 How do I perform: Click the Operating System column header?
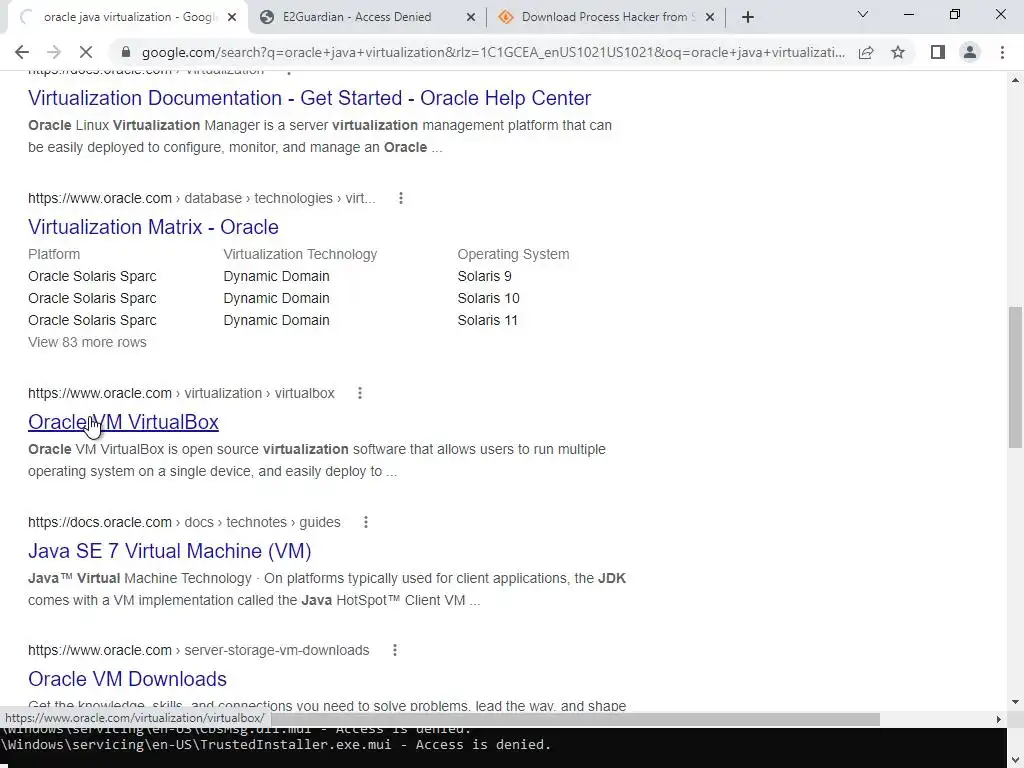513,254
